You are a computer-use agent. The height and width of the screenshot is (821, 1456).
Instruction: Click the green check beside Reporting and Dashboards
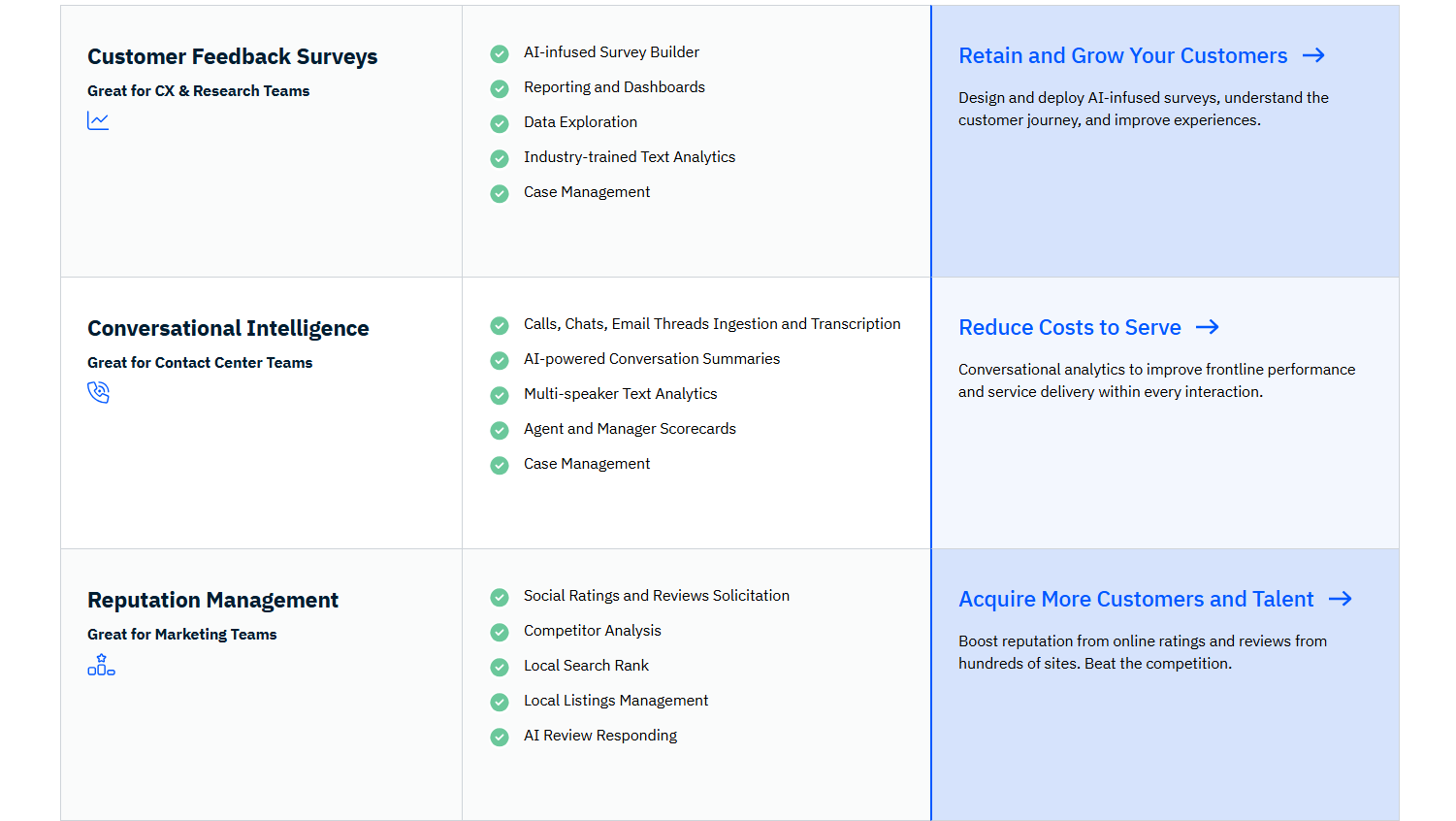[500, 88]
